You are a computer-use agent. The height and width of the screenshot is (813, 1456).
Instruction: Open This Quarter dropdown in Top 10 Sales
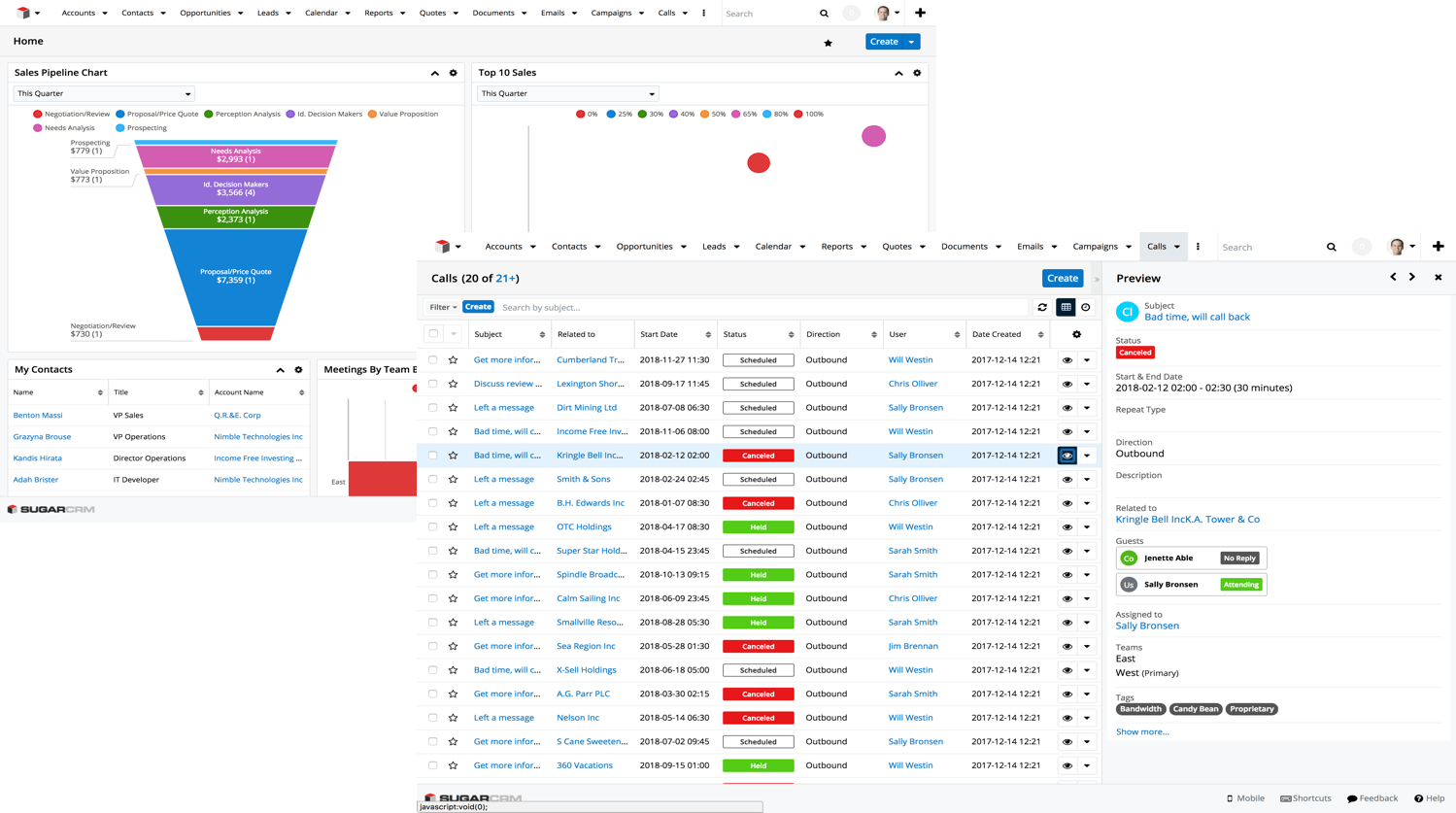pyautogui.click(x=567, y=94)
